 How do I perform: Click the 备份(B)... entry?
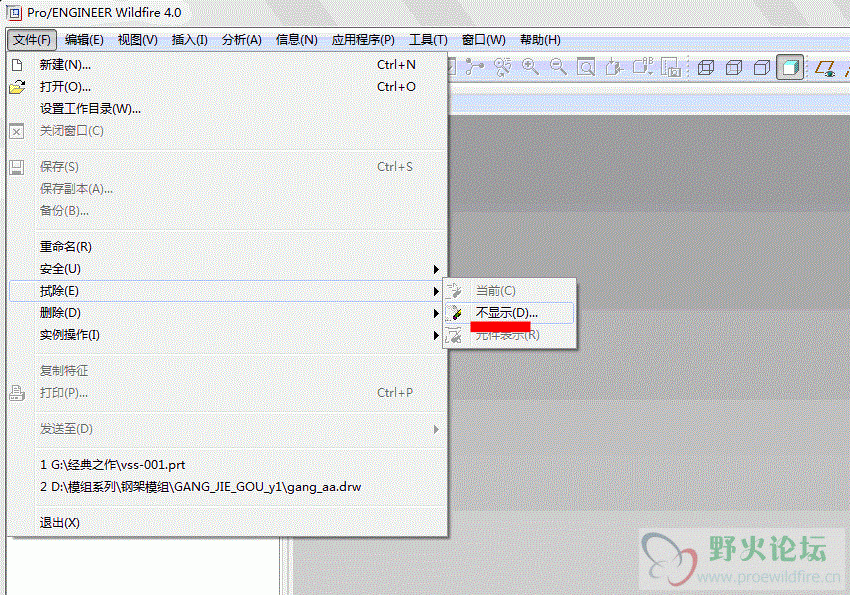coord(228,211)
